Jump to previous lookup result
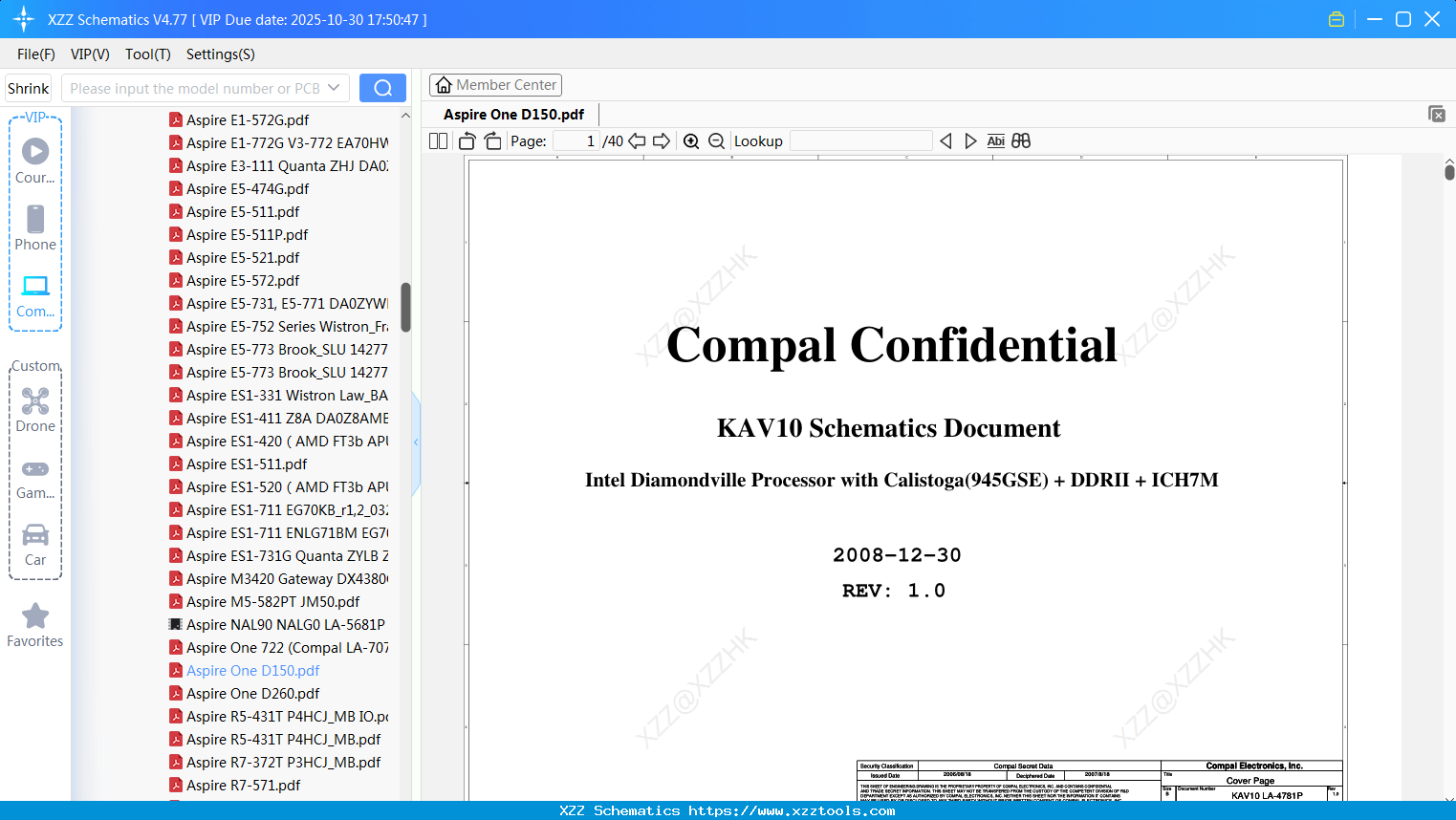1456x820 pixels. coord(945,141)
